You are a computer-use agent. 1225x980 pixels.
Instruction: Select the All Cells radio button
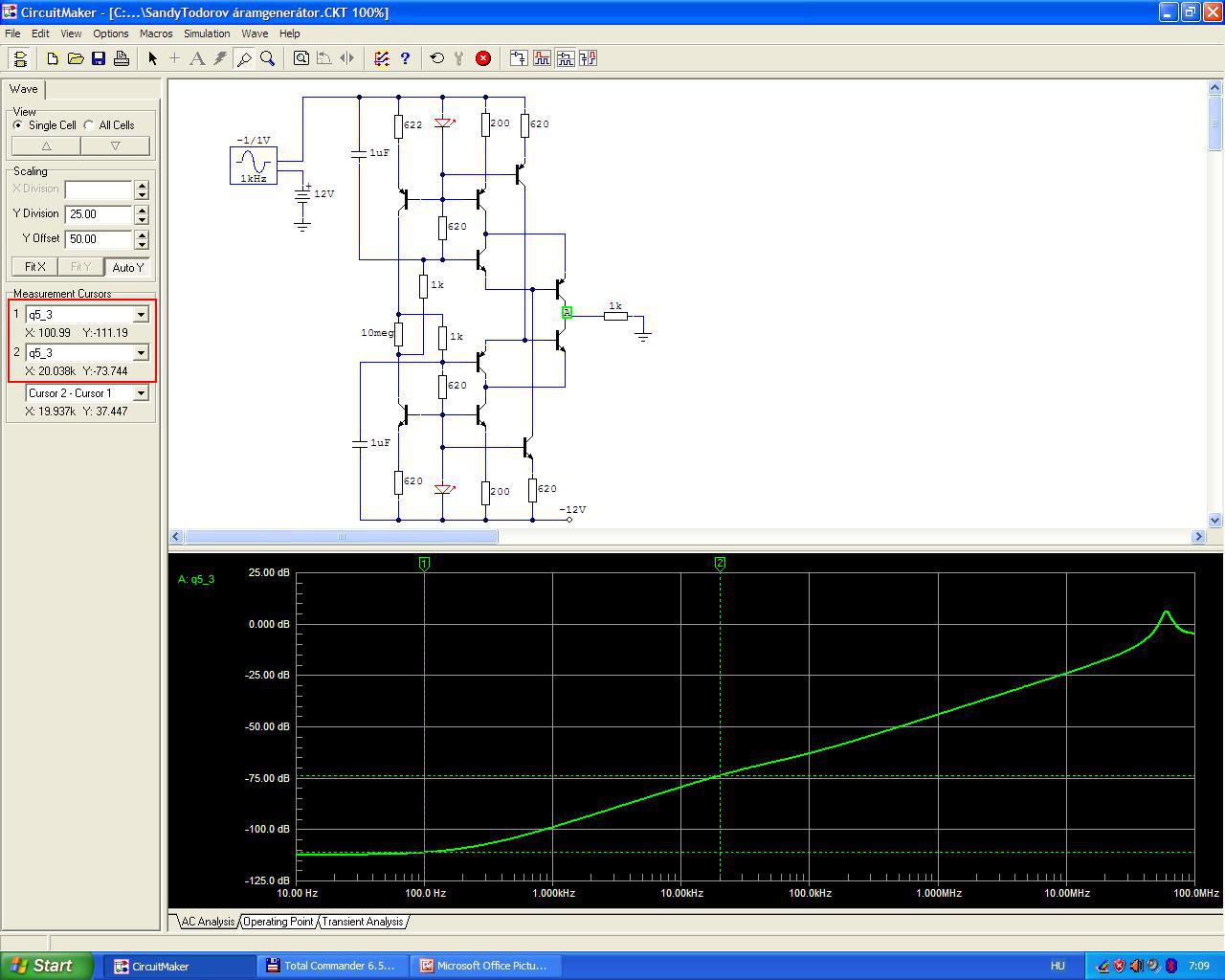89,125
